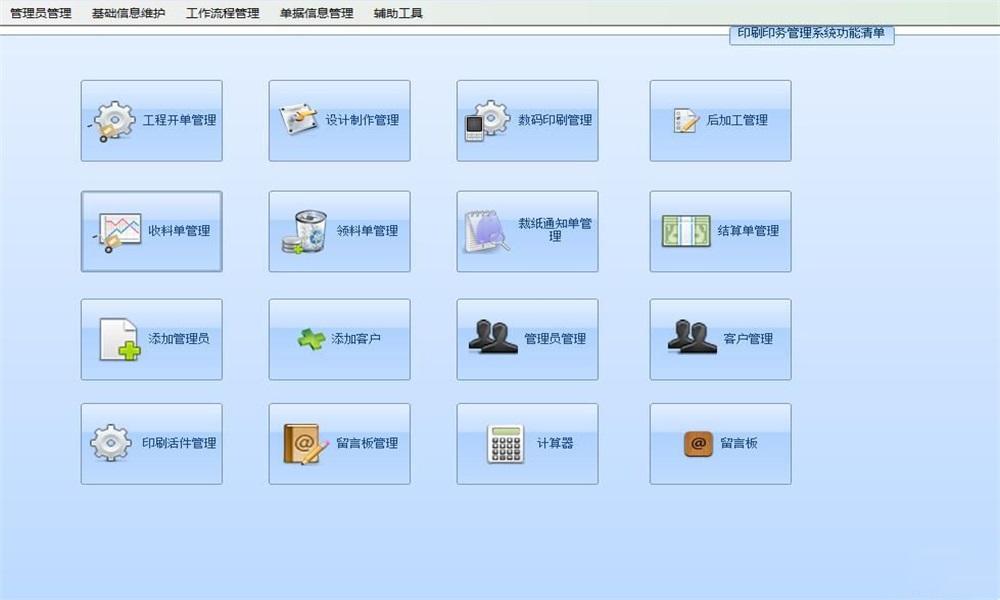Screen dimensions: 1000x600
Task: Click the 添加客户 green plus icon
Action: tap(312, 339)
